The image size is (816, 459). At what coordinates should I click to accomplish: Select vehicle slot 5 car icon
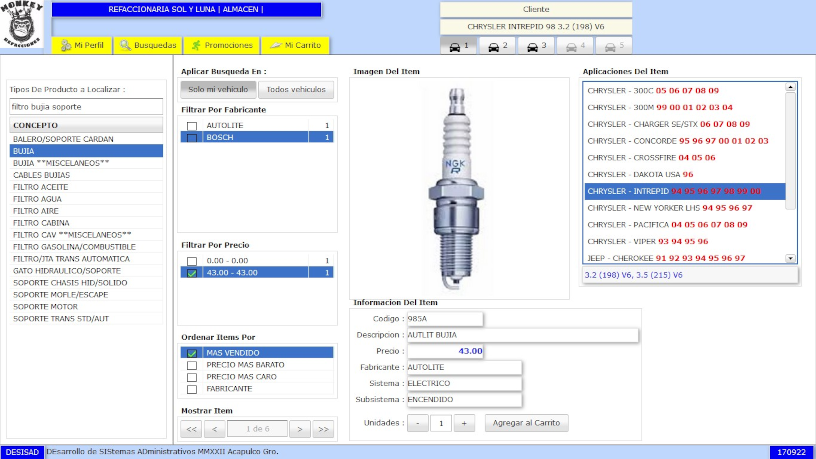[614, 46]
